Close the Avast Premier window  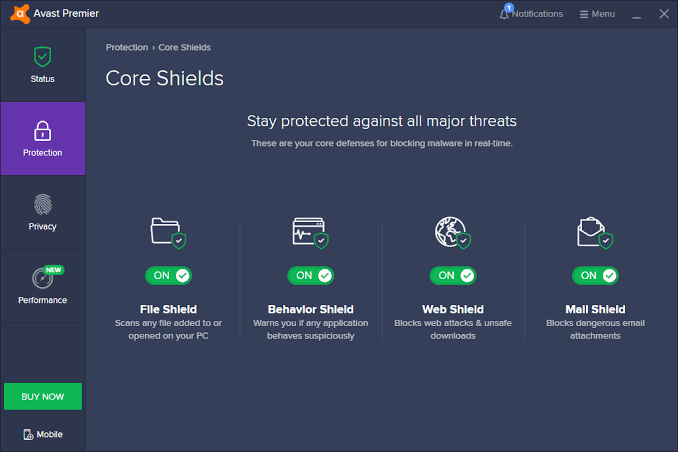tap(664, 14)
